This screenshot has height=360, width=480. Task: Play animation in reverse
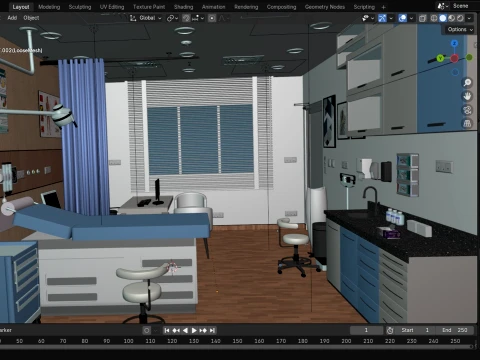(x=185, y=330)
